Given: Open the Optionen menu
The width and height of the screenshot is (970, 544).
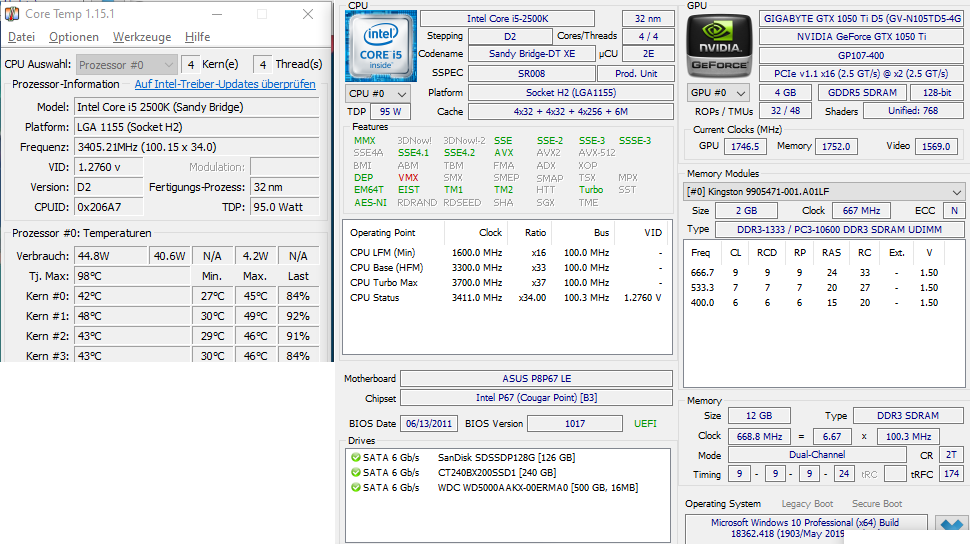Looking at the screenshot, I should [x=74, y=37].
